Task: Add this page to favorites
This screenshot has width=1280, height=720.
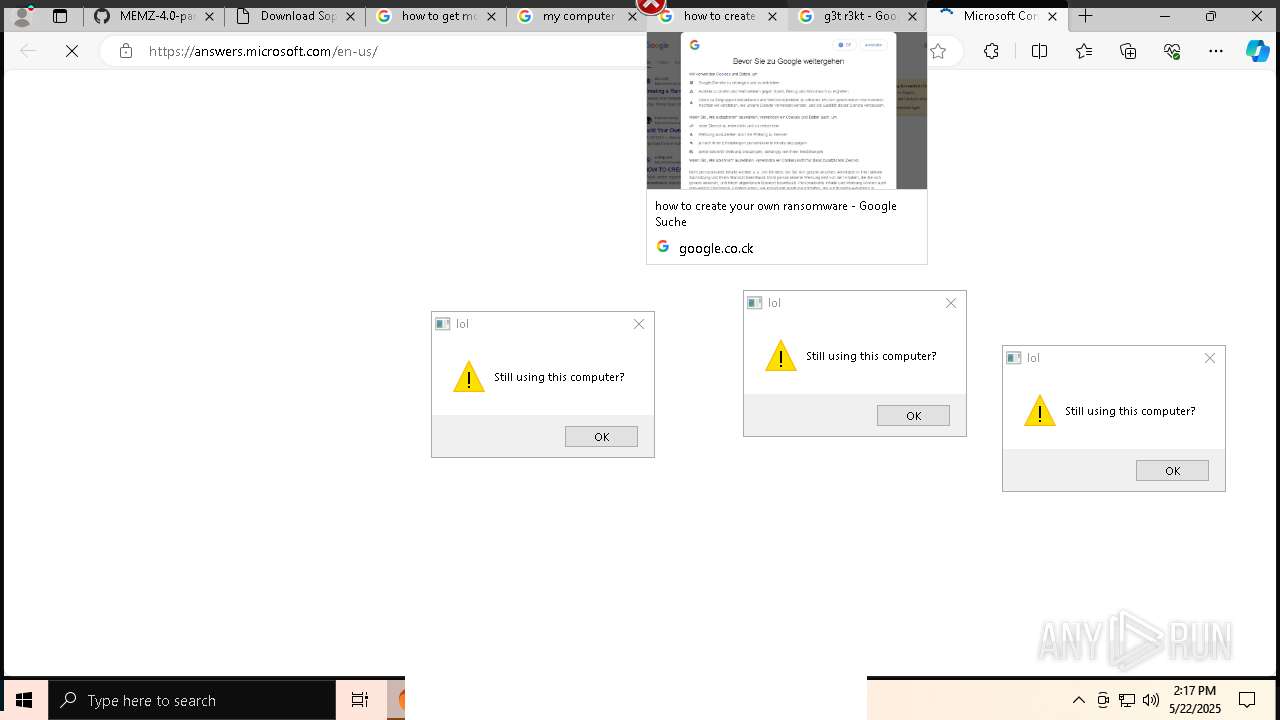Action: 938,51
